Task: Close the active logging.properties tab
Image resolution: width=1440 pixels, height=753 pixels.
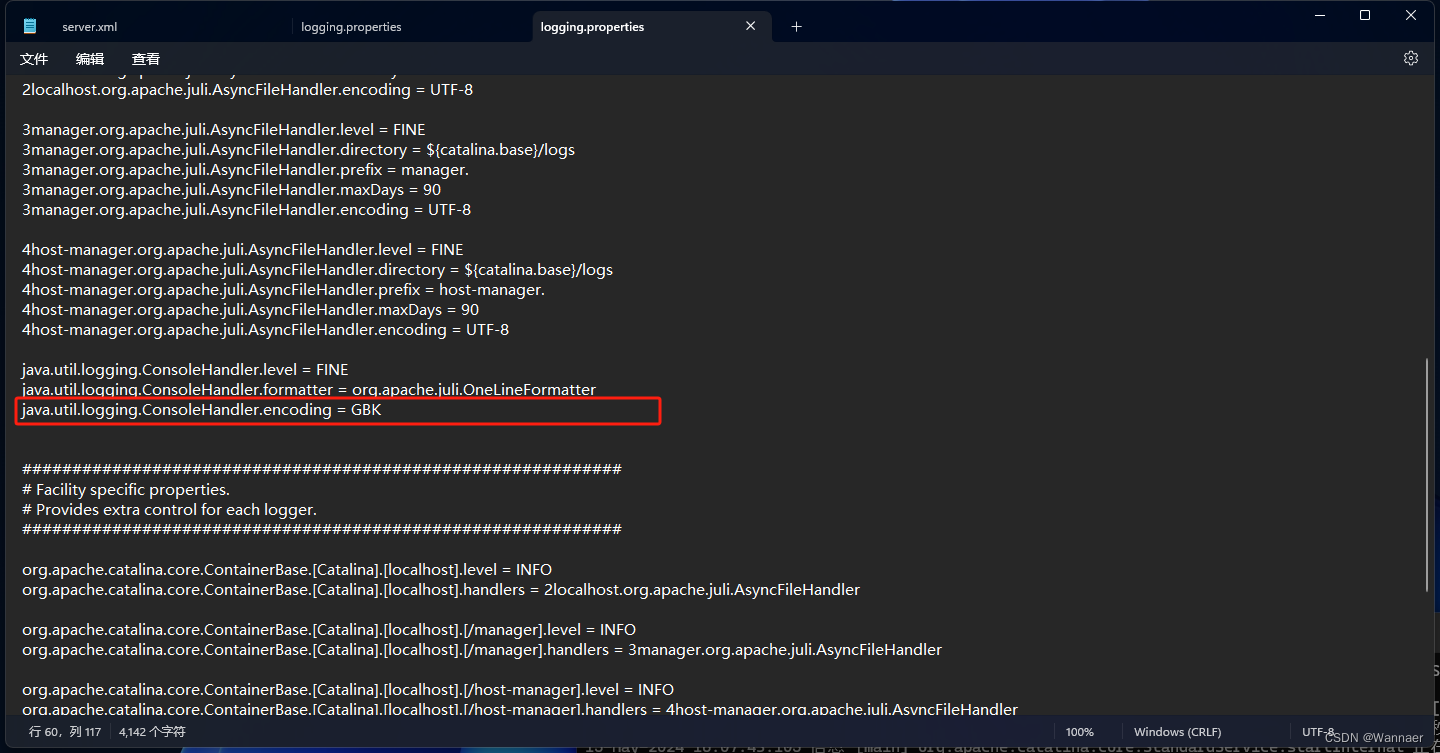Action: tap(751, 27)
